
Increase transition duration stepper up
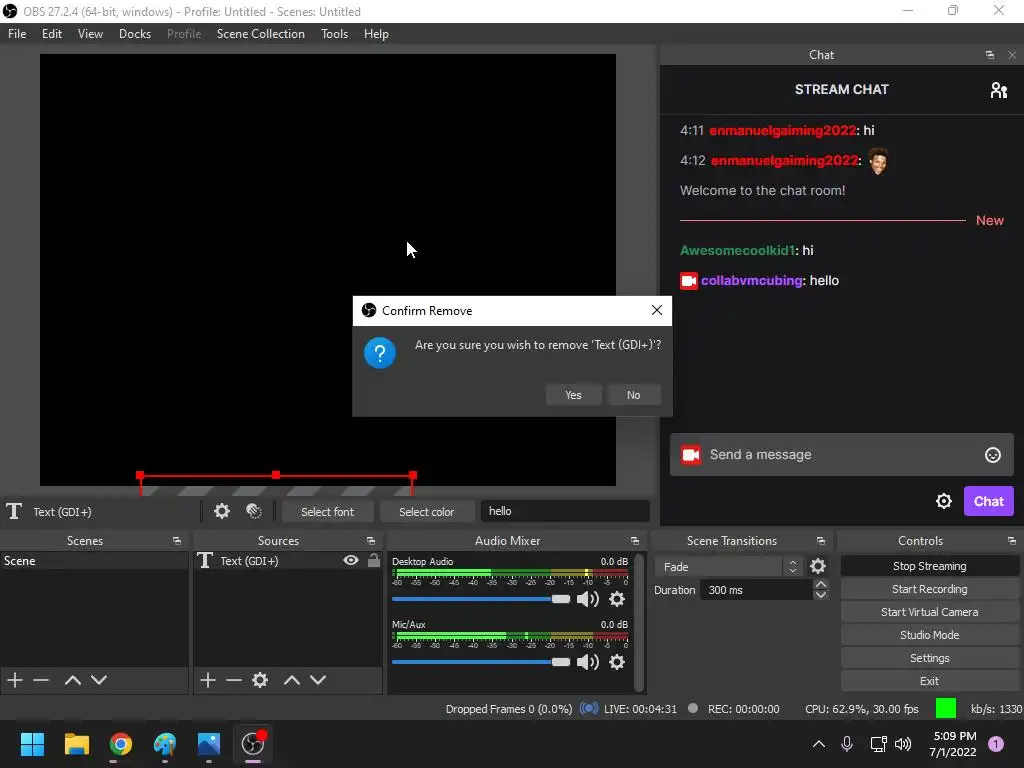pos(821,584)
